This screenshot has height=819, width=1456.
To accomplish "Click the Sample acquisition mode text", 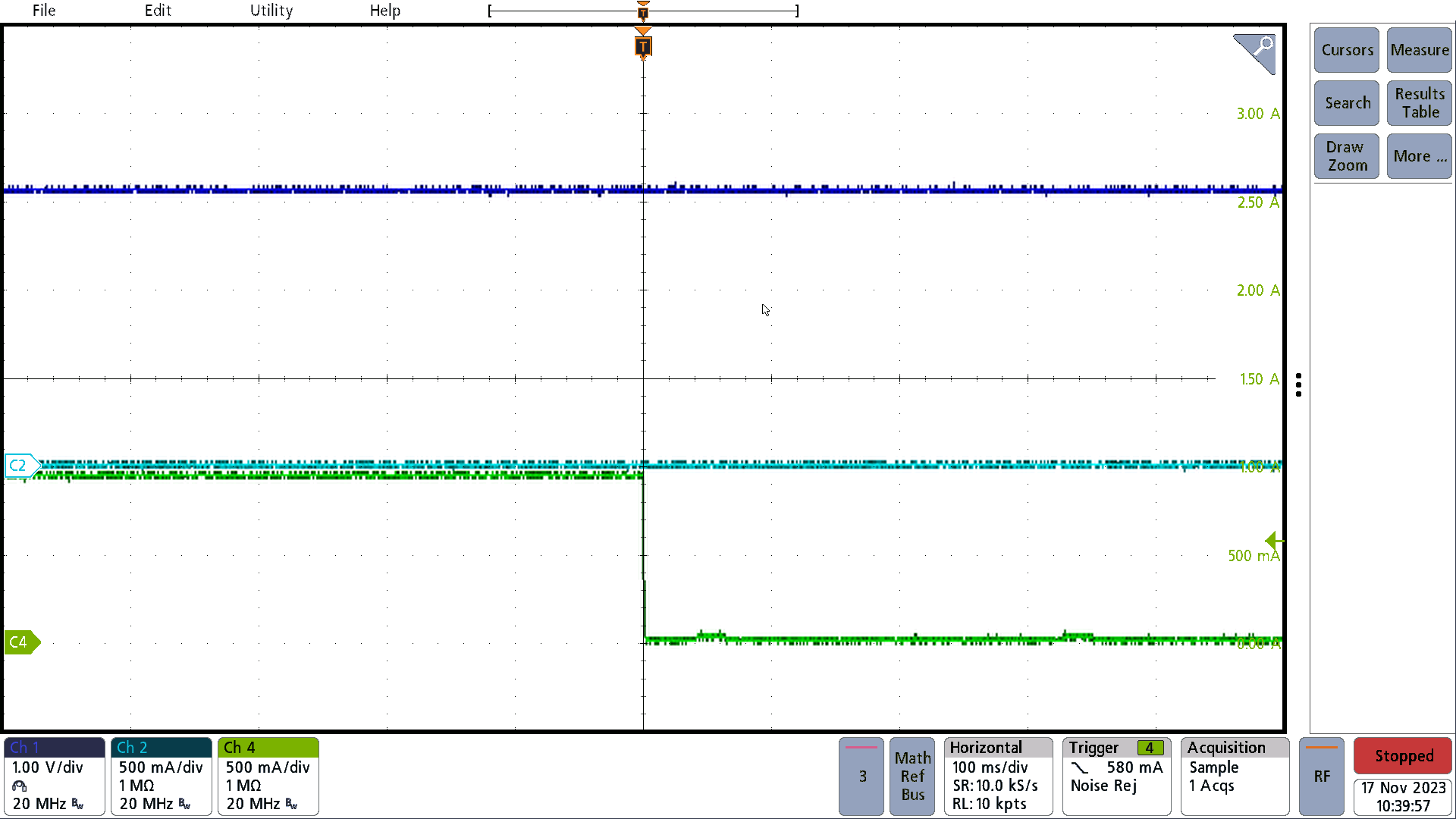I will point(1213,767).
